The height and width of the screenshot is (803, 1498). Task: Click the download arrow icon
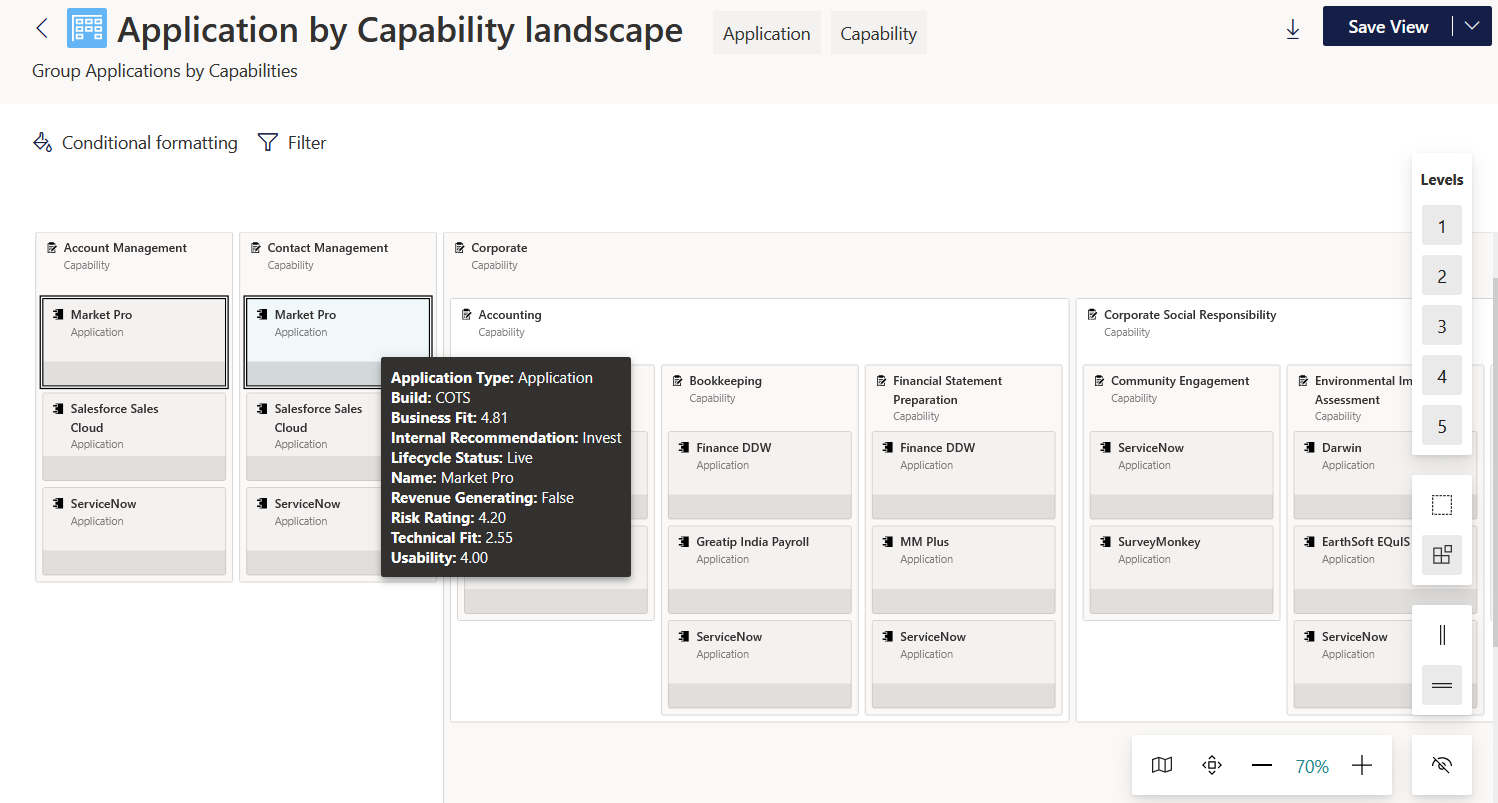pos(1293,30)
